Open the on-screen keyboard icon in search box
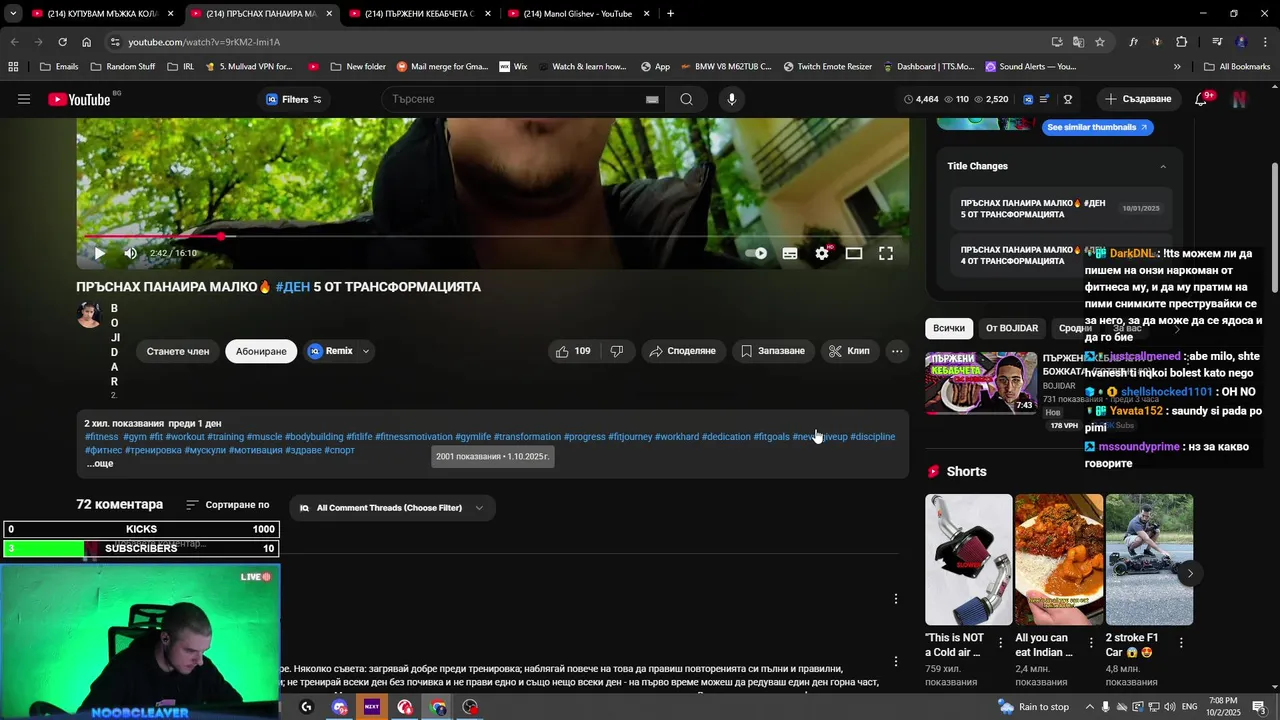The width and height of the screenshot is (1280, 720). pos(652,99)
